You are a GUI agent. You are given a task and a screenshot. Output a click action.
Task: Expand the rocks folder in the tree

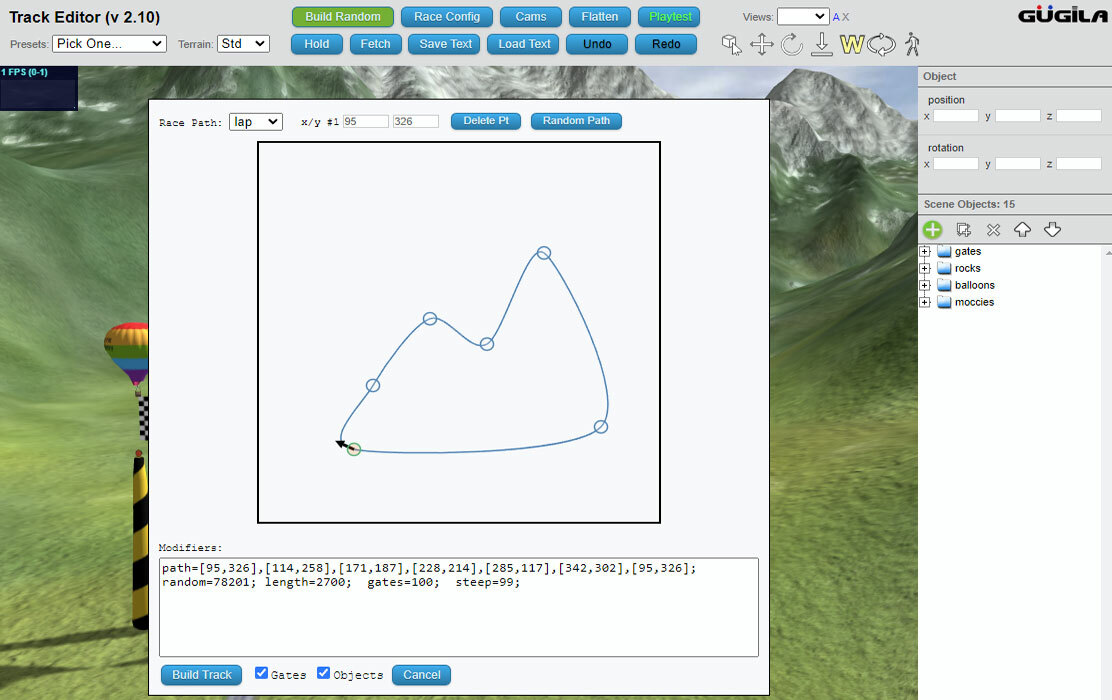click(x=925, y=269)
